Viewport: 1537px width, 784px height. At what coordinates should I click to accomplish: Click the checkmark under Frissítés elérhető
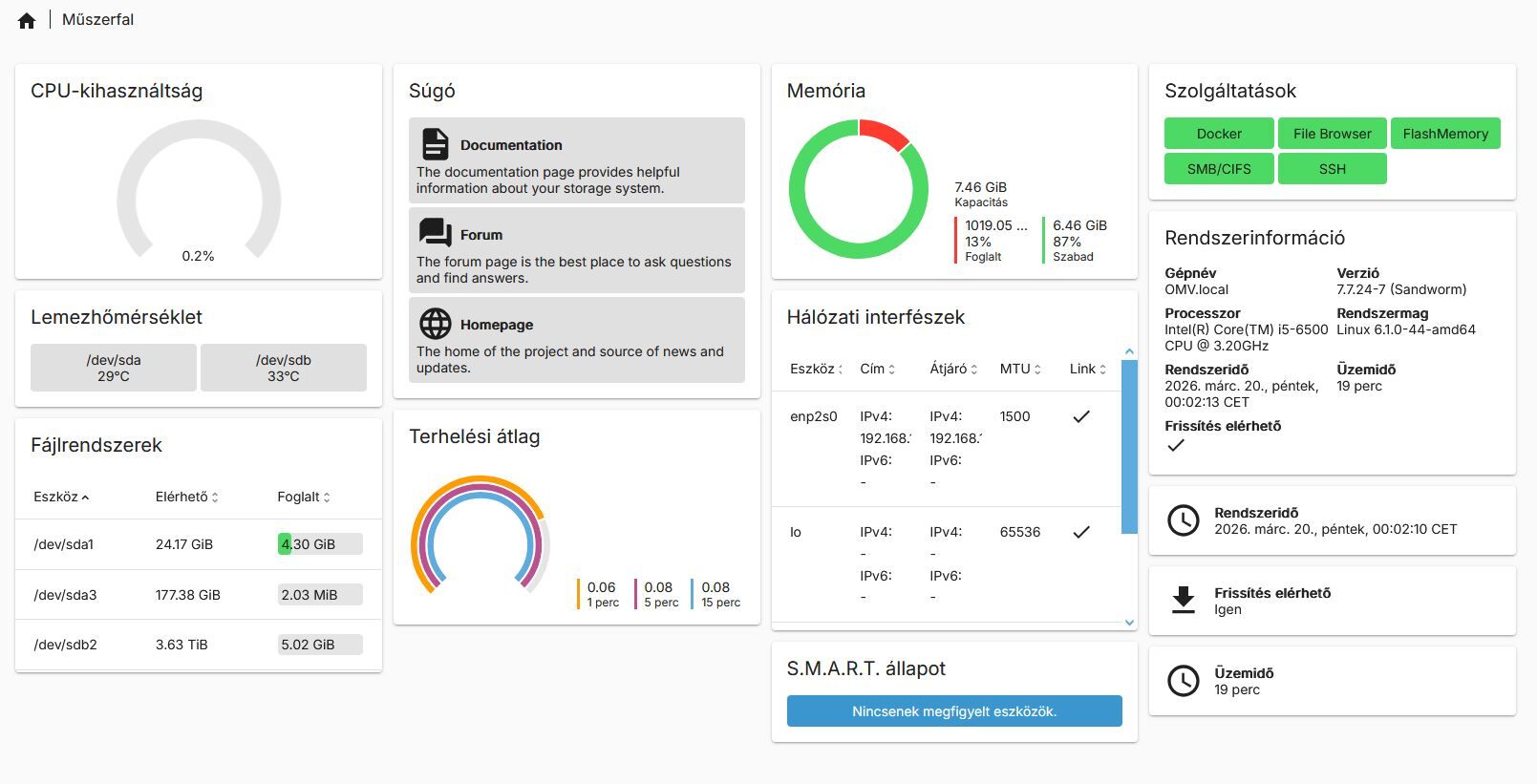coord(1175,445)
